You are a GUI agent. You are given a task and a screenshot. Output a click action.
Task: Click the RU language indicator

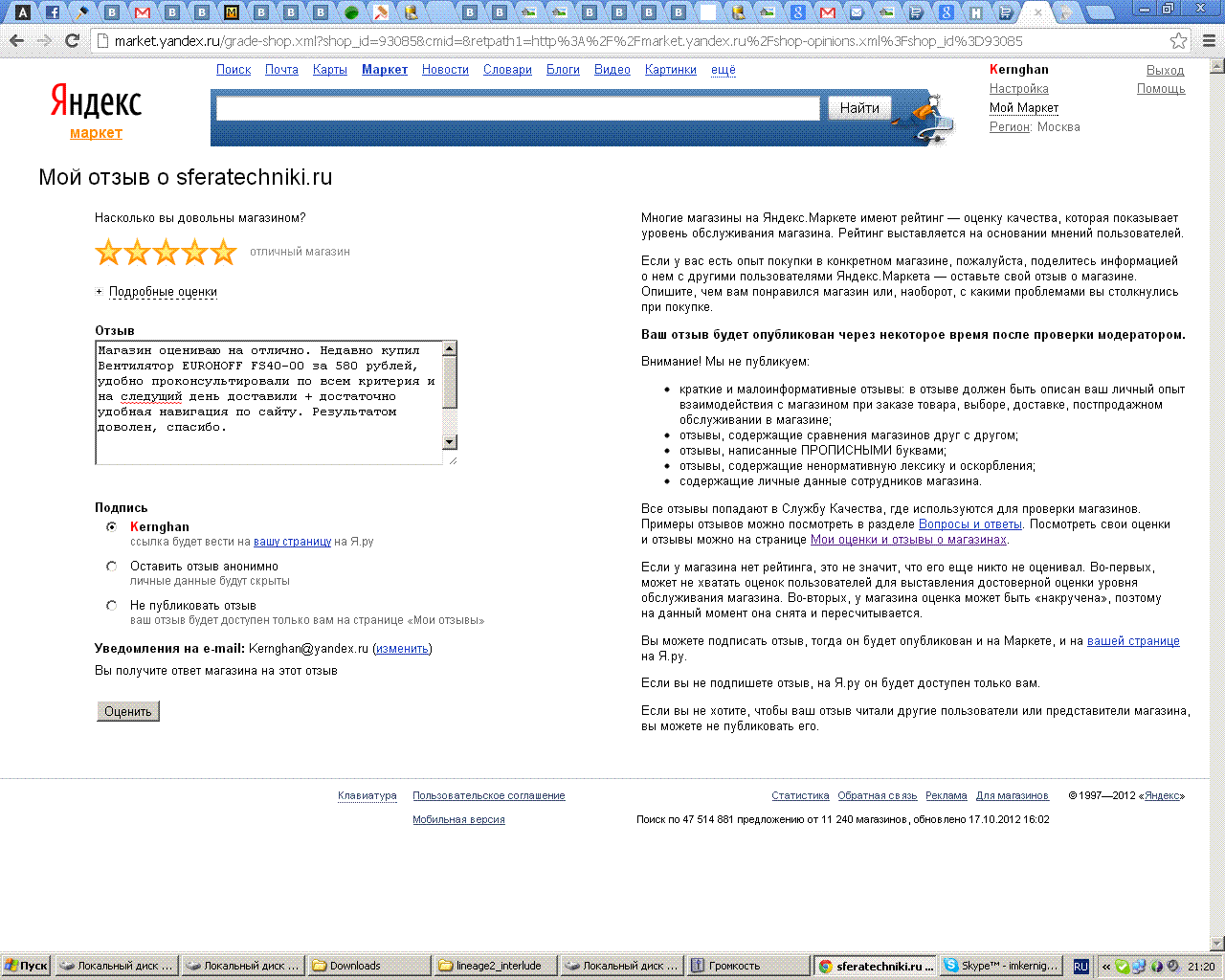1080,967
